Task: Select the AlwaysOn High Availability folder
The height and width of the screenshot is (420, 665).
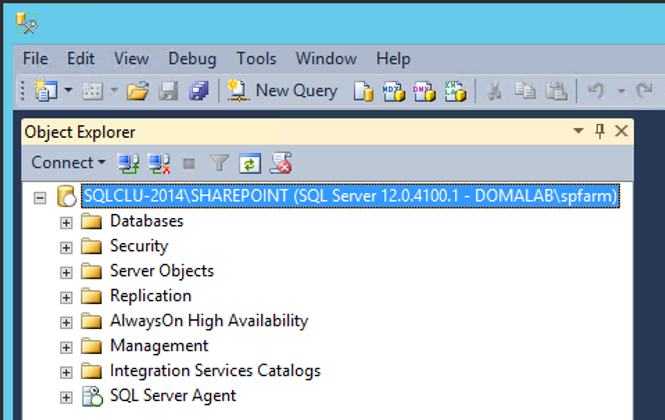Action: 209,321
